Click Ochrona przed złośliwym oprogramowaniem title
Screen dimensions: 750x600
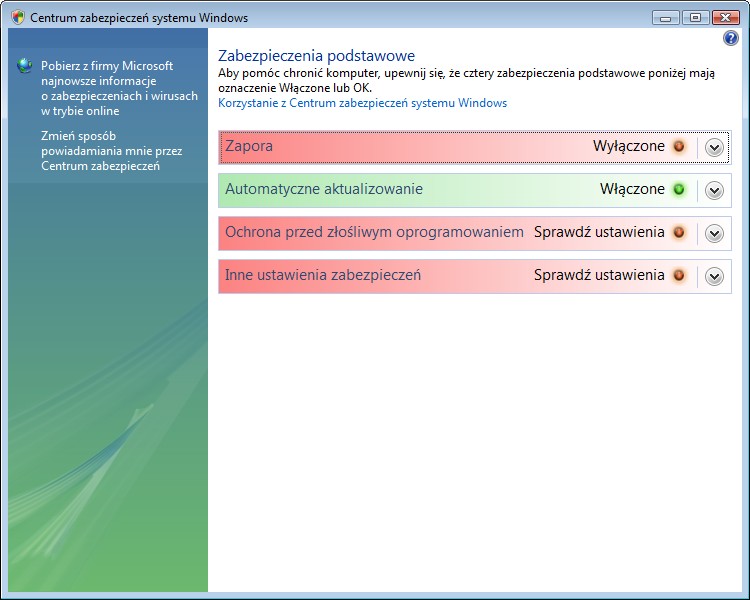tap(375, 232)
